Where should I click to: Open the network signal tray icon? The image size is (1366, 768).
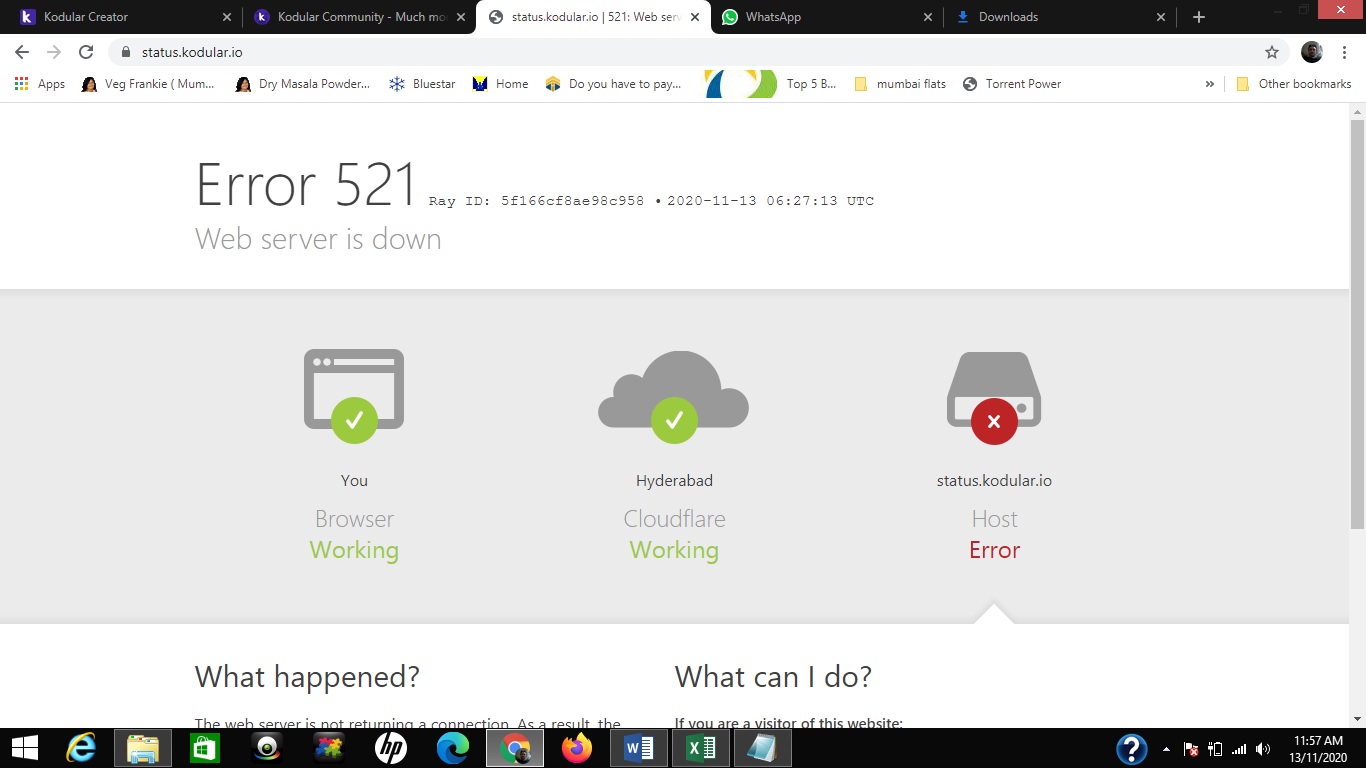coord(1240,749)
